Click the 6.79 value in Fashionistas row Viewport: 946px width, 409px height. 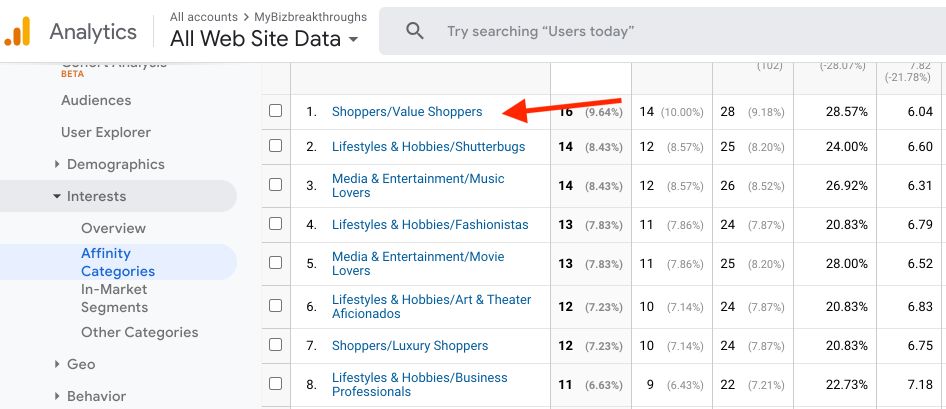pyautogui.click(x=920, y=224)
